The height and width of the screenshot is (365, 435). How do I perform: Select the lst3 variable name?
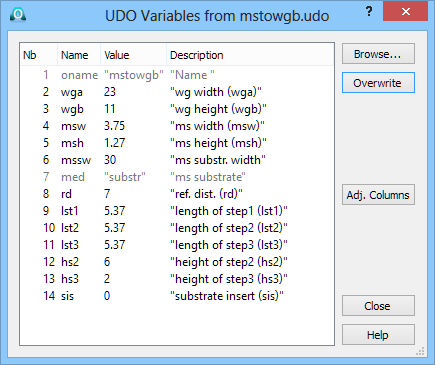70,245
